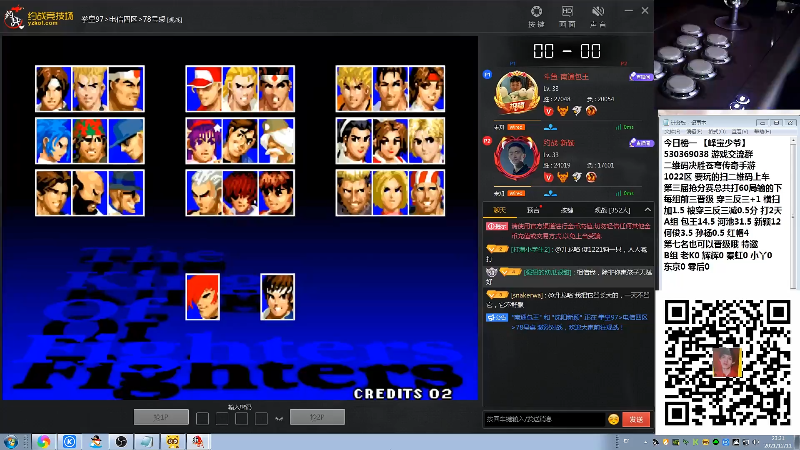Click the purple badge next to P2 name
Viewport: 800px width, 450px height.
click(x=641, y=143)
